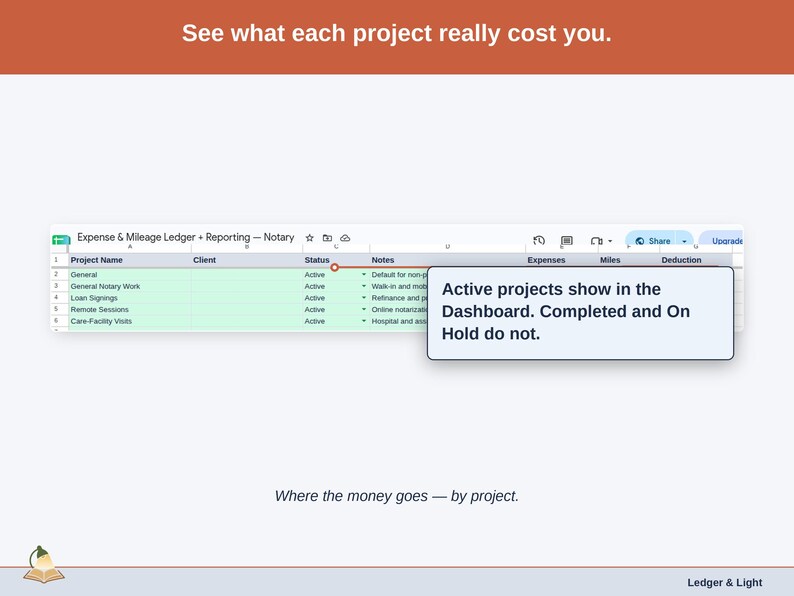The height and width of the screenshot is (596, 794).
Task: Click the Share button
Action: pos(652,241)
